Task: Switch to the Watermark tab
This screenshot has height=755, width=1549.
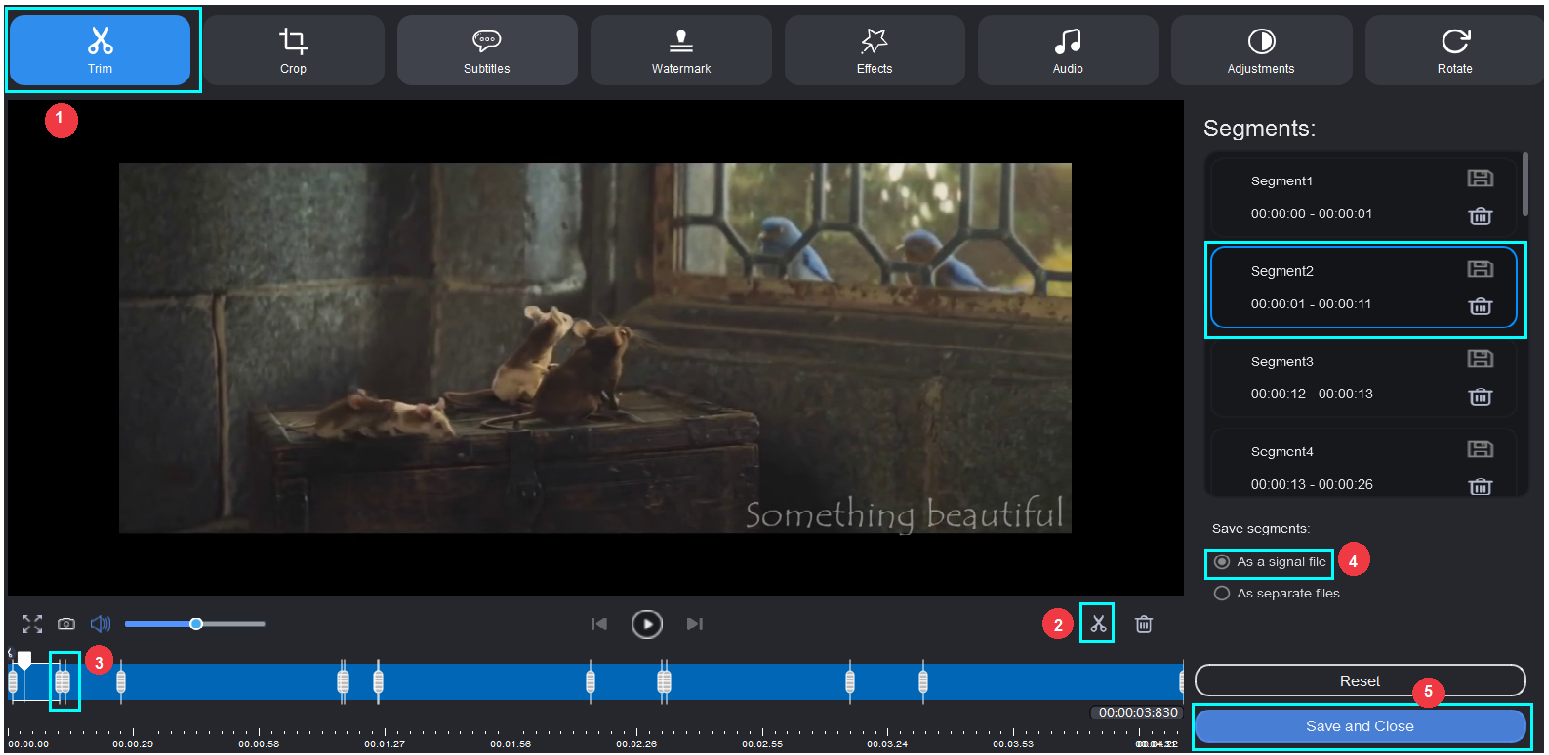Action: (x=681, y=49)
